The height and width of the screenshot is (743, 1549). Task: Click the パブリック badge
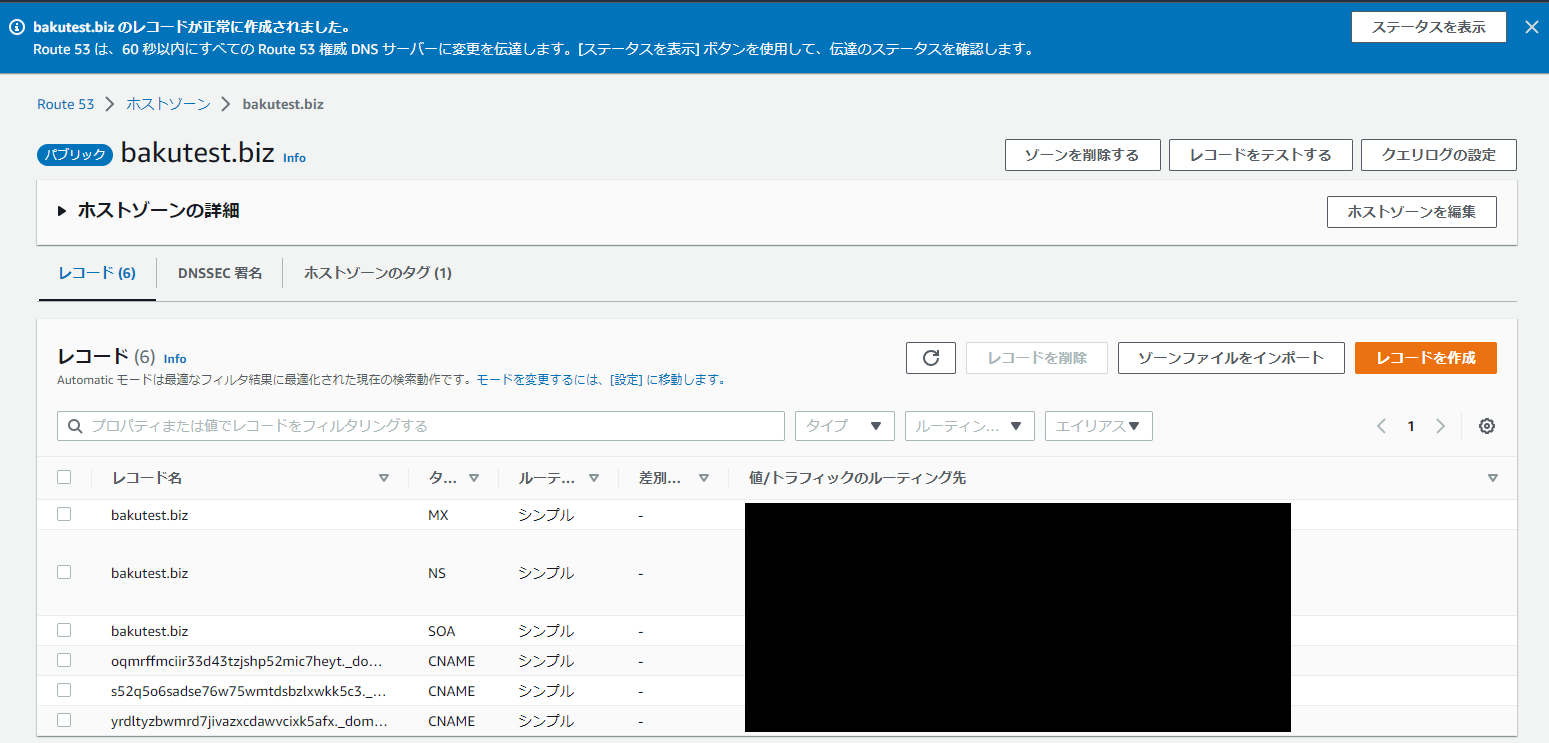point(76,155)
